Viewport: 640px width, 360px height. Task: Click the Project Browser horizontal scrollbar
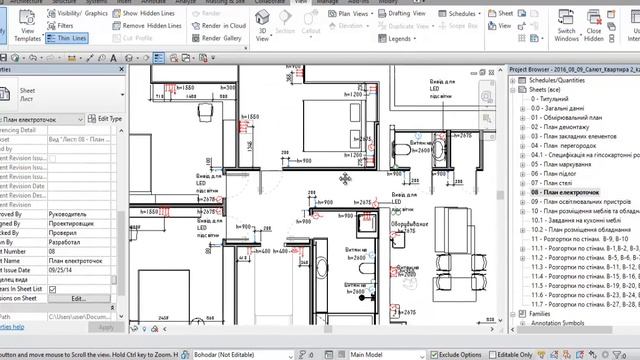point(564,329)
